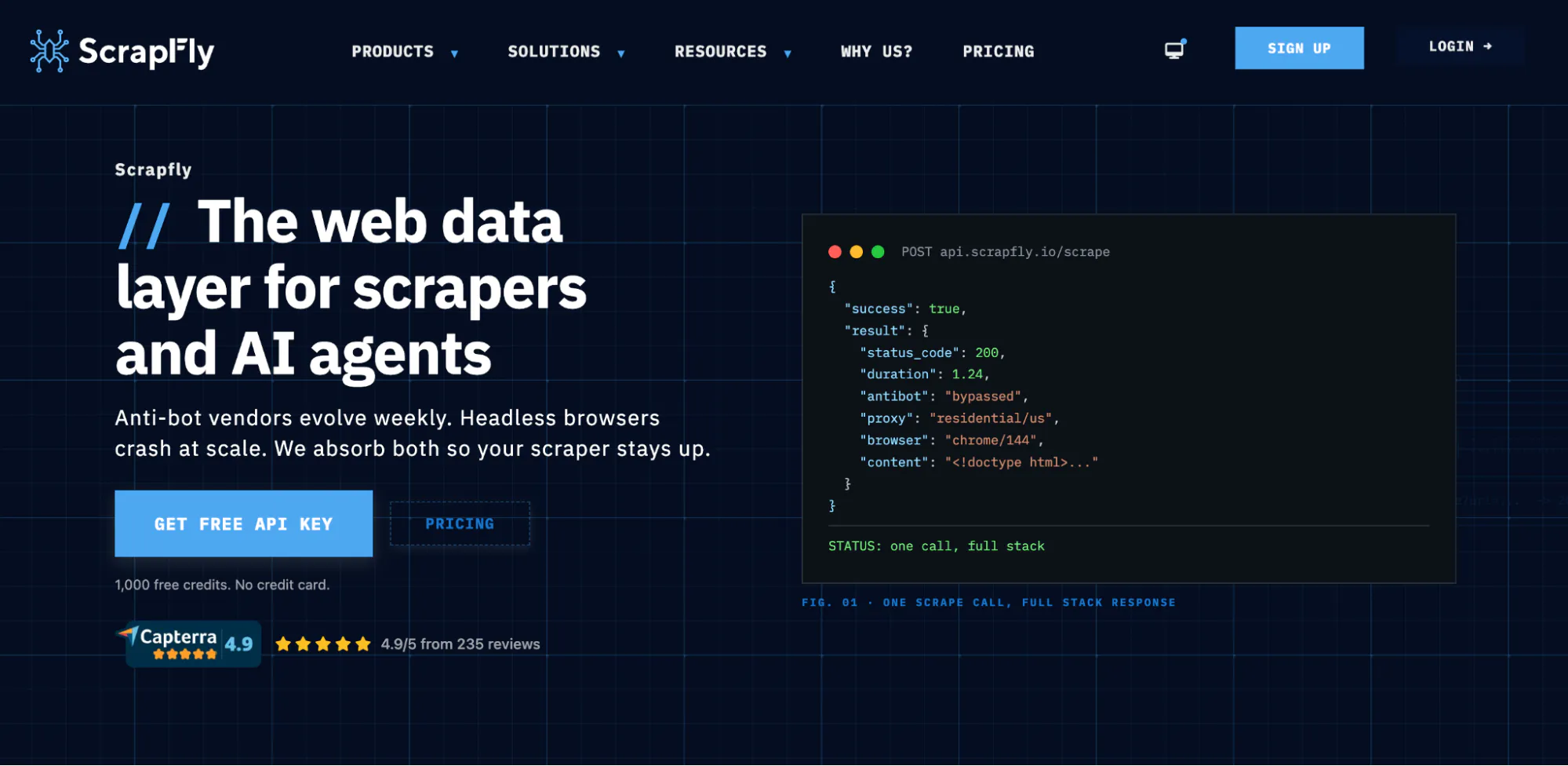The image size is (1568, 766).
Task: Click the '"browser": "chrome/144"' line
Action: click(x=951, y=440)
